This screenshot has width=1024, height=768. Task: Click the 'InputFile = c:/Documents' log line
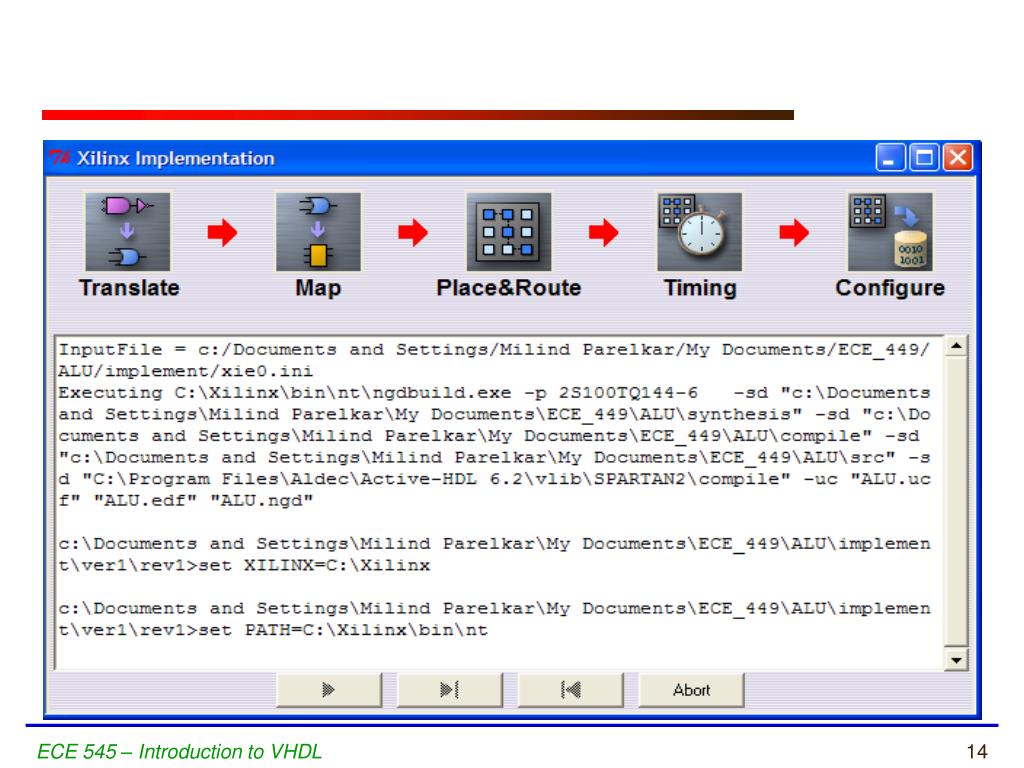[494, 350]
